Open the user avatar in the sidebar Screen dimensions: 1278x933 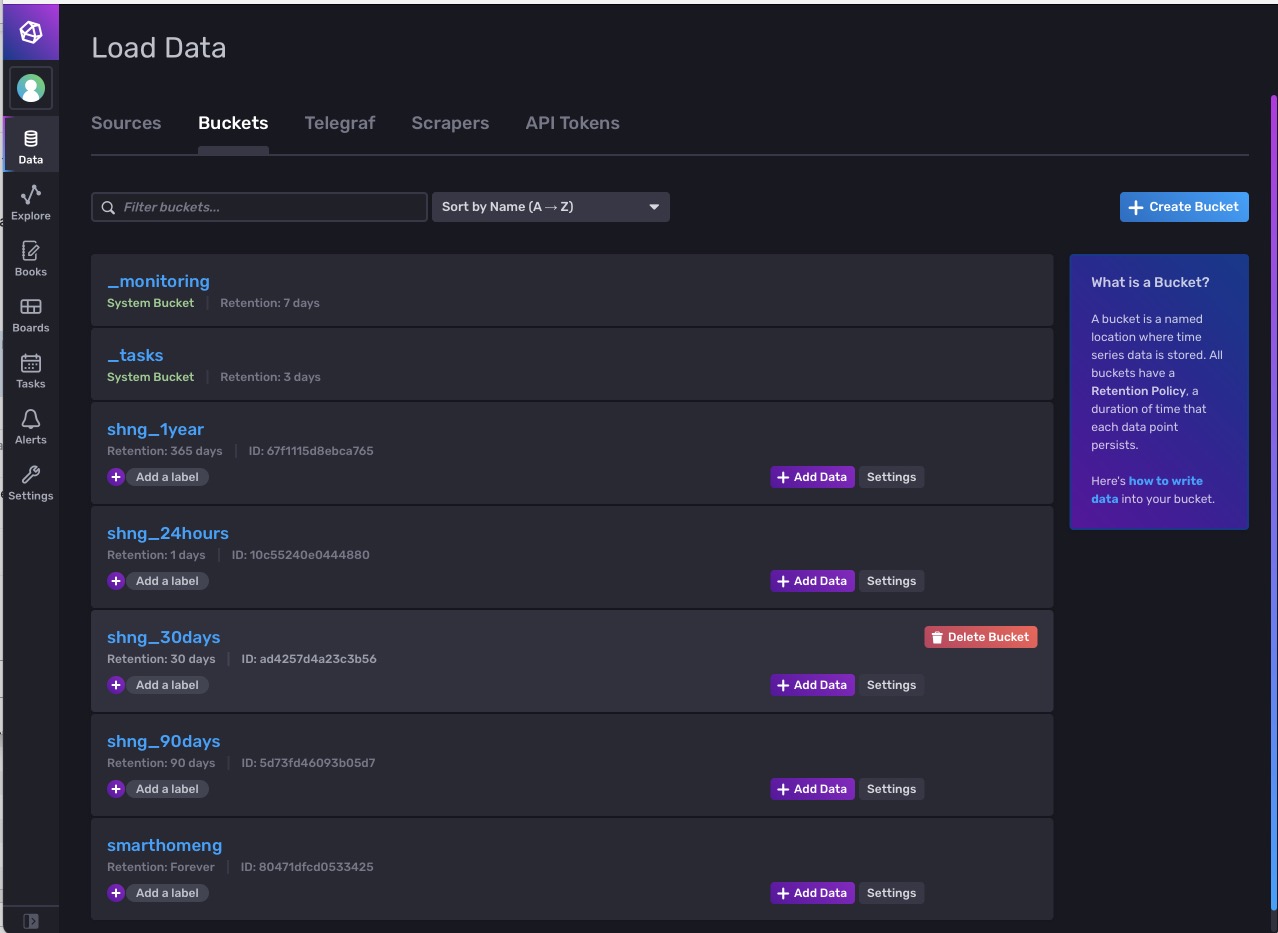pyautogui.click(x=30, y=88)
